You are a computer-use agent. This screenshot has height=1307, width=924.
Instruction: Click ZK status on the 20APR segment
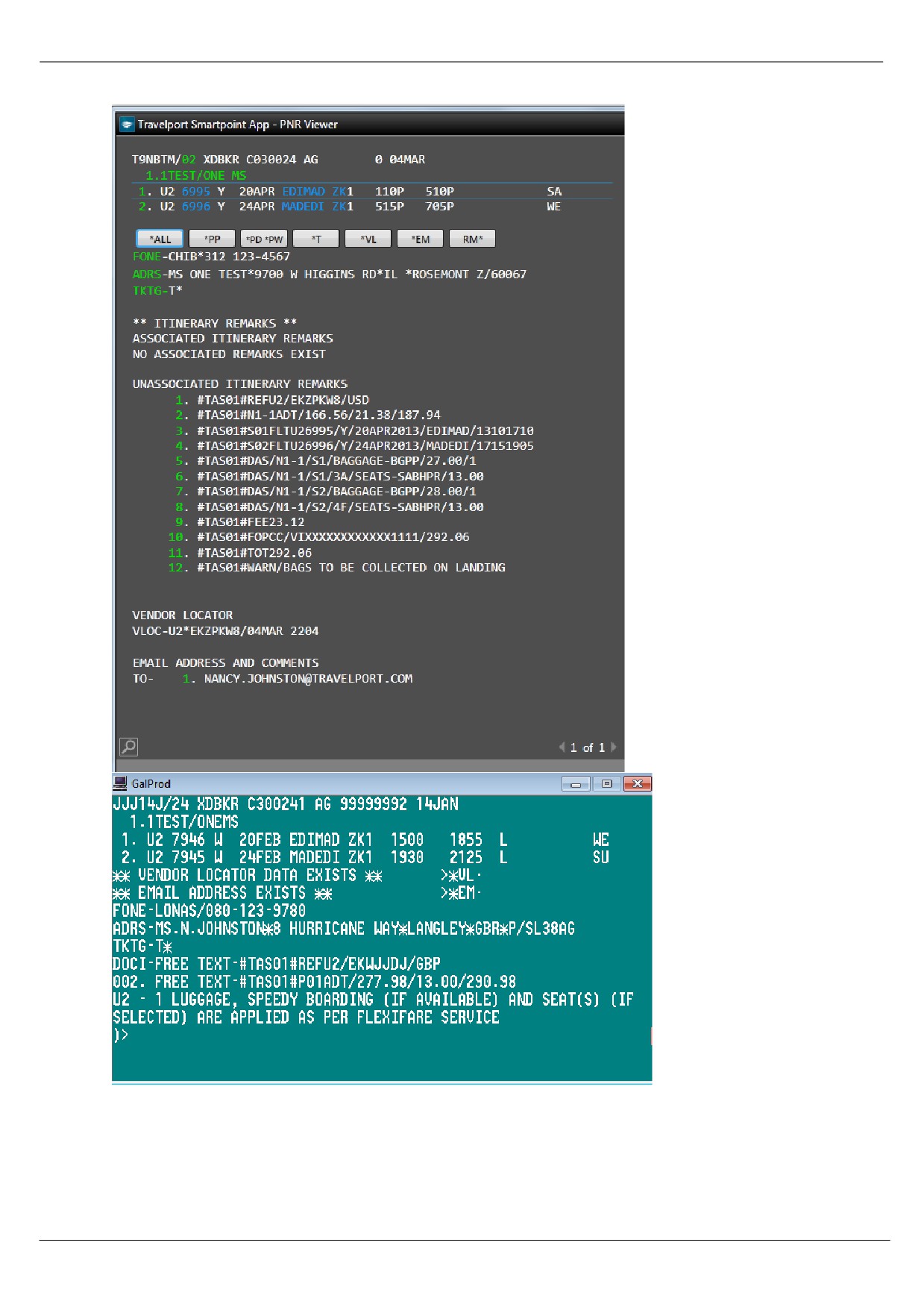339,192
